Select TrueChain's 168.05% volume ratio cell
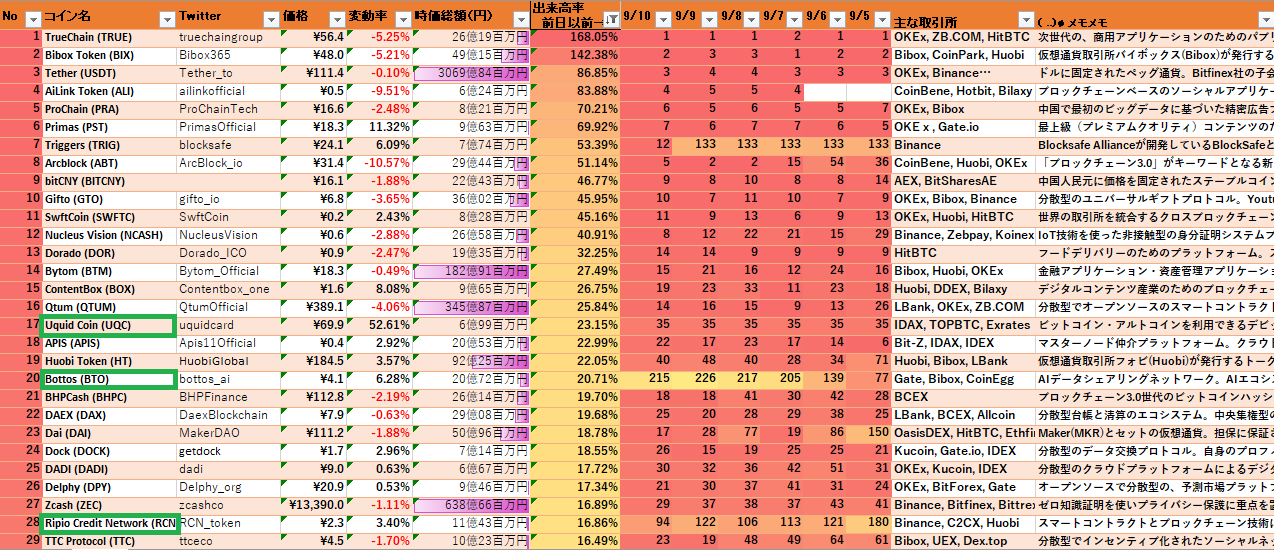Image resolution: width=1274 pixels, height=550 pixels. (575, 37)
